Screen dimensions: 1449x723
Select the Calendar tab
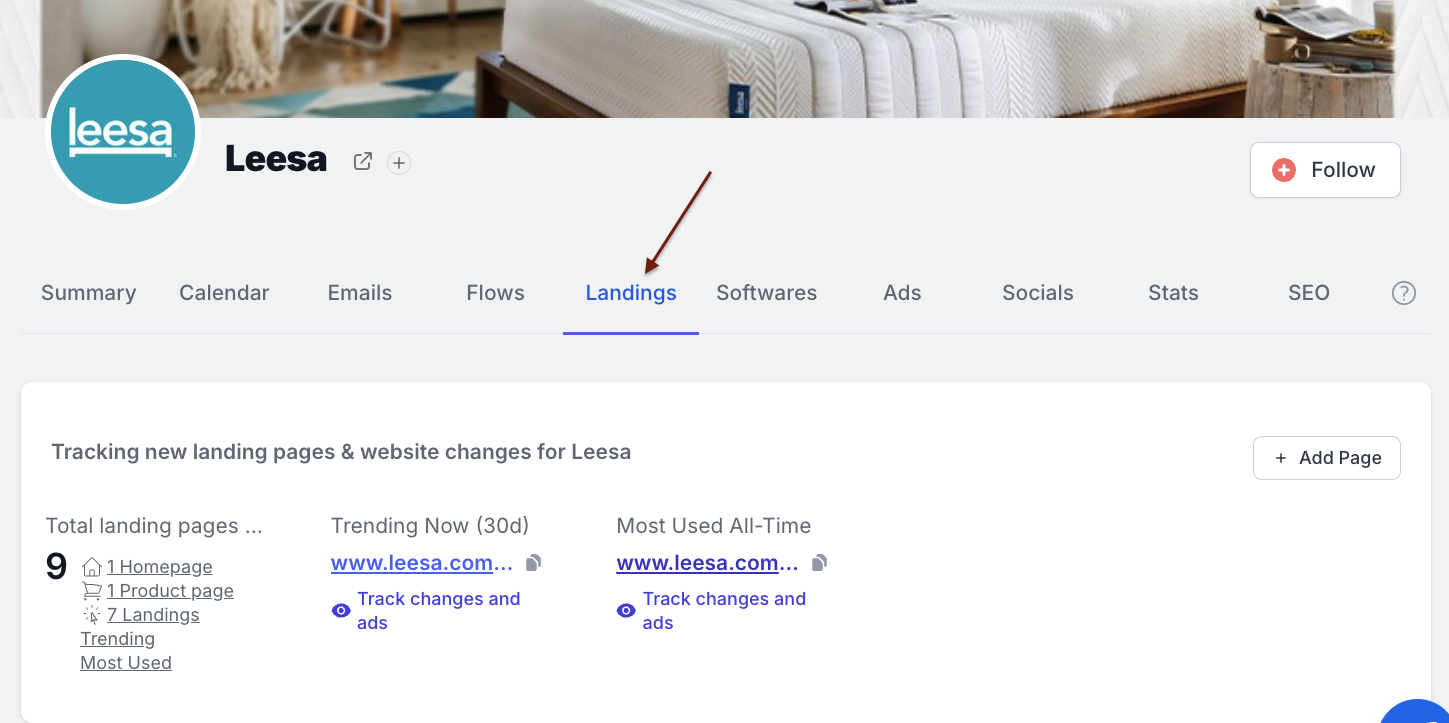224,293
